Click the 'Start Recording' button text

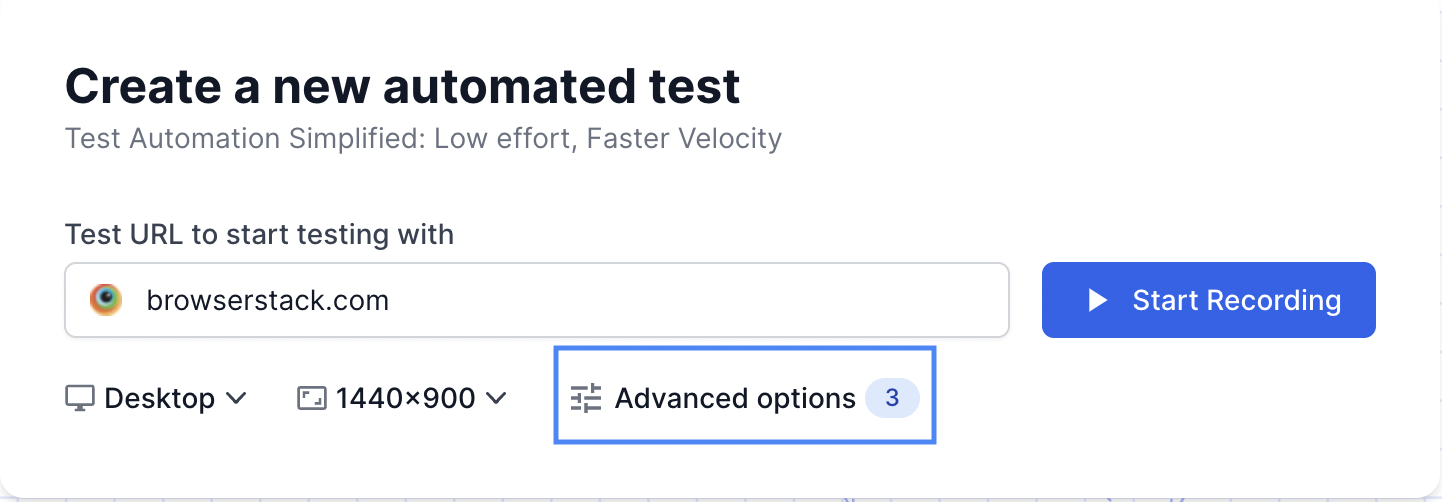1236,300
